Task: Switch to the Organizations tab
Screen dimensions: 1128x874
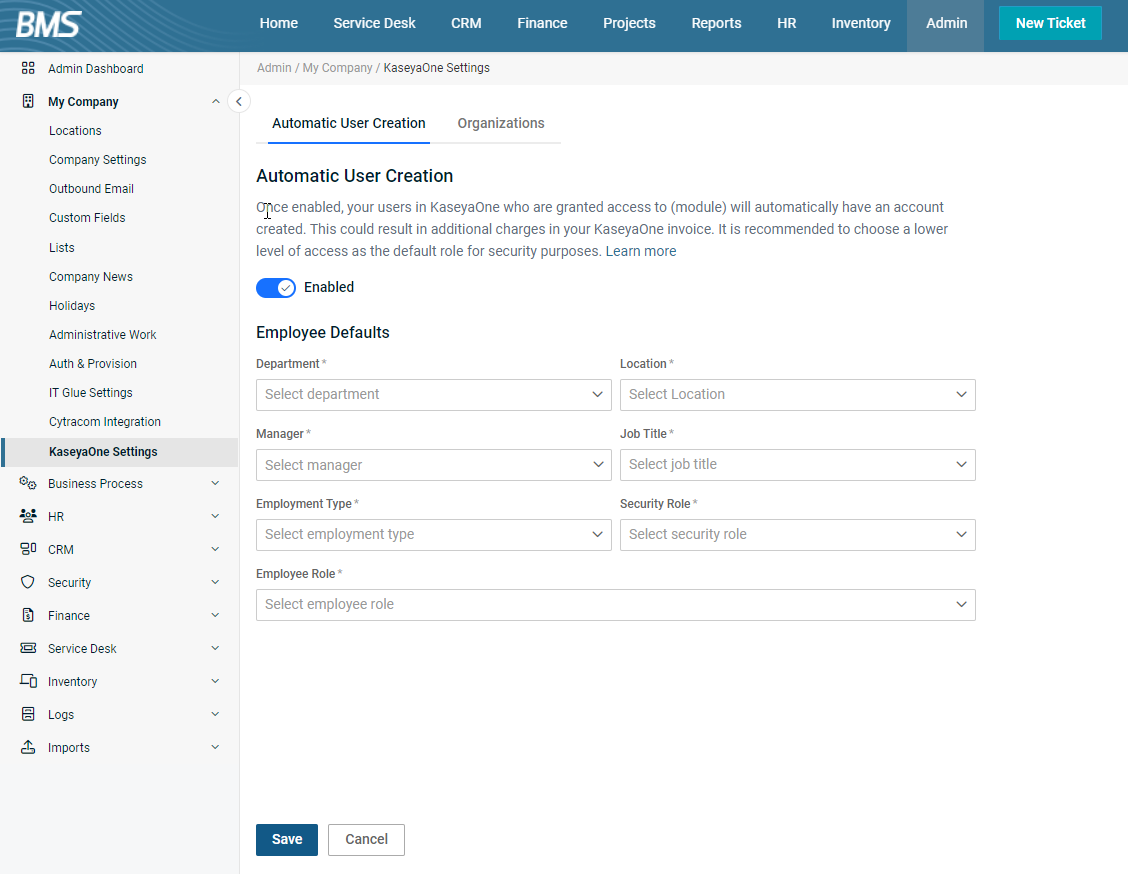Action: click(x=501, y=123)
